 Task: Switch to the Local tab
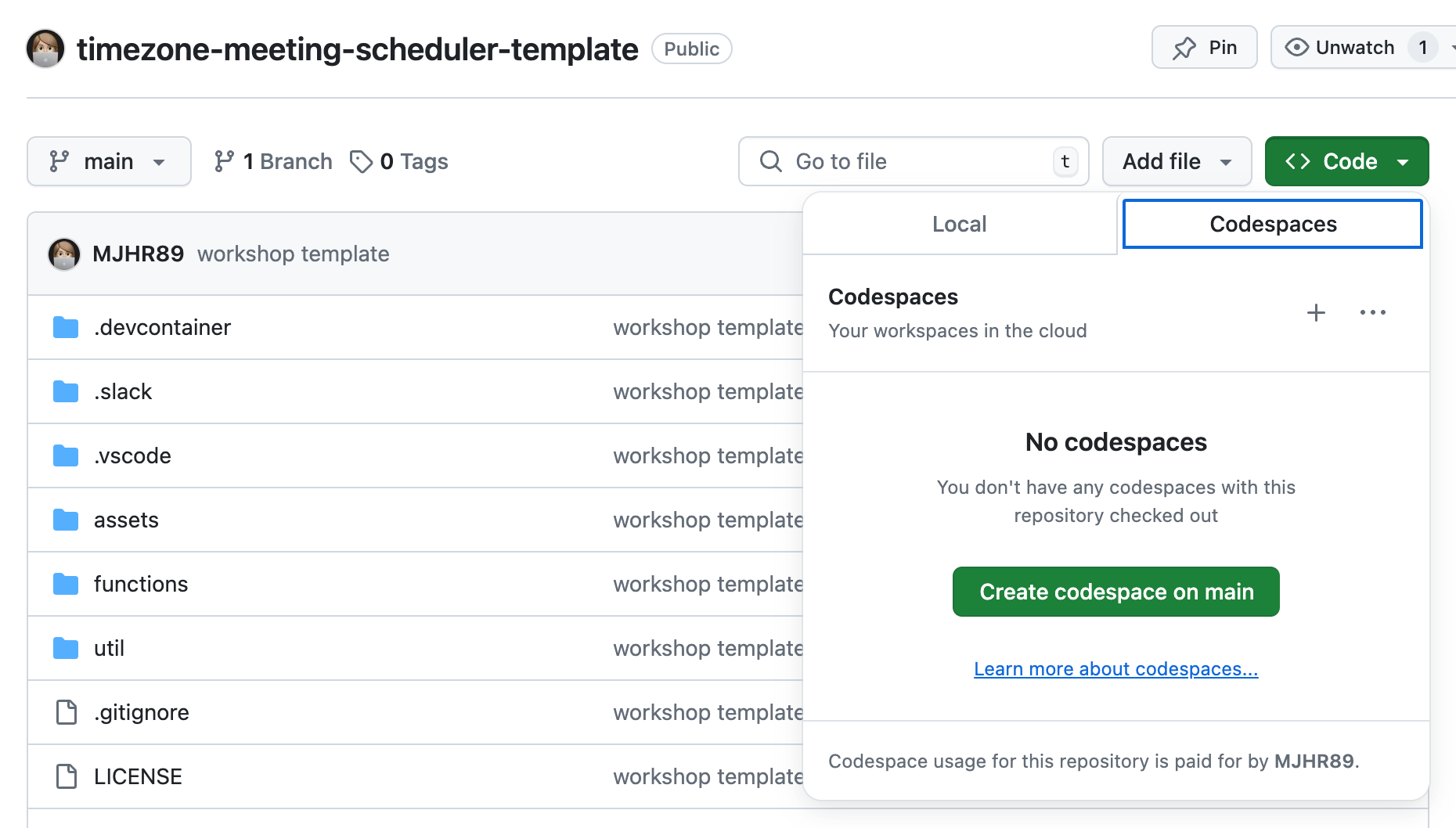coord(959,224)
